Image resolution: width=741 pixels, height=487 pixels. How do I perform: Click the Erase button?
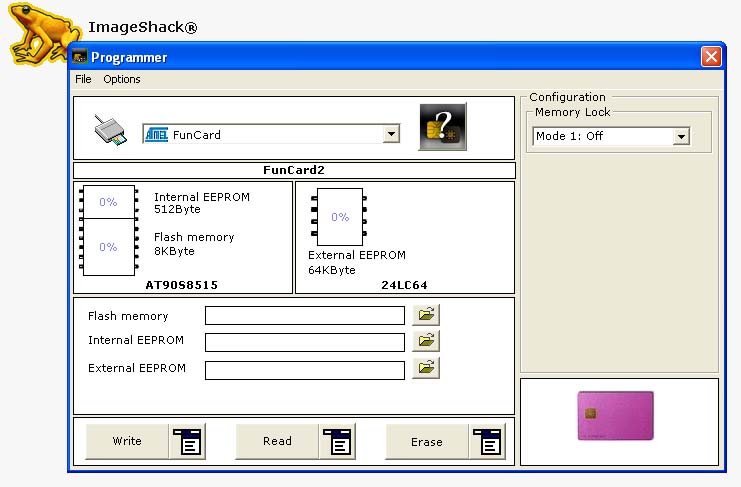click(x=427, y=441)
